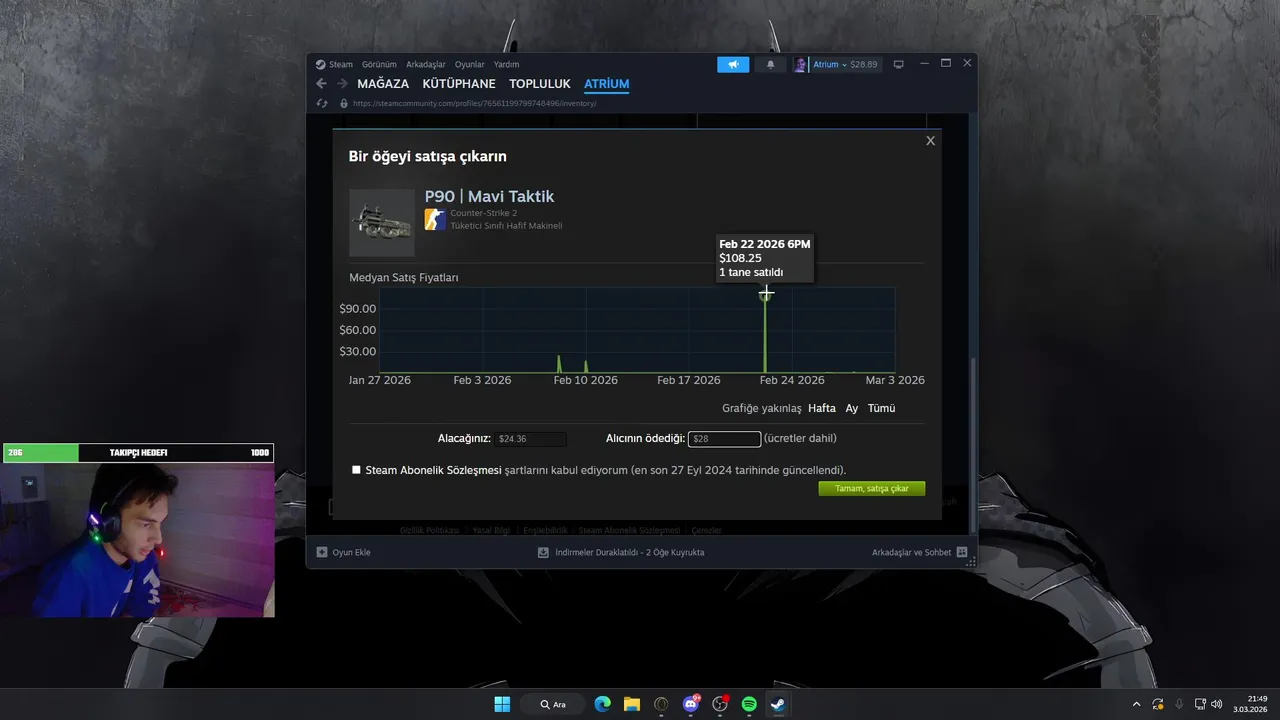Go forward with the Steam forward arrow

coord(342,84)
